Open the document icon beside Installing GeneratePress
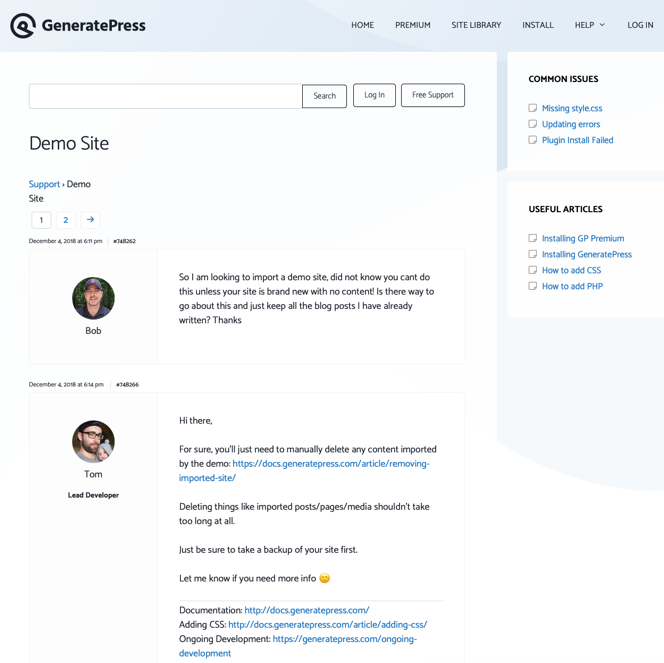The width and height of the screenshot is (664, 663). [x=532, y=254]
